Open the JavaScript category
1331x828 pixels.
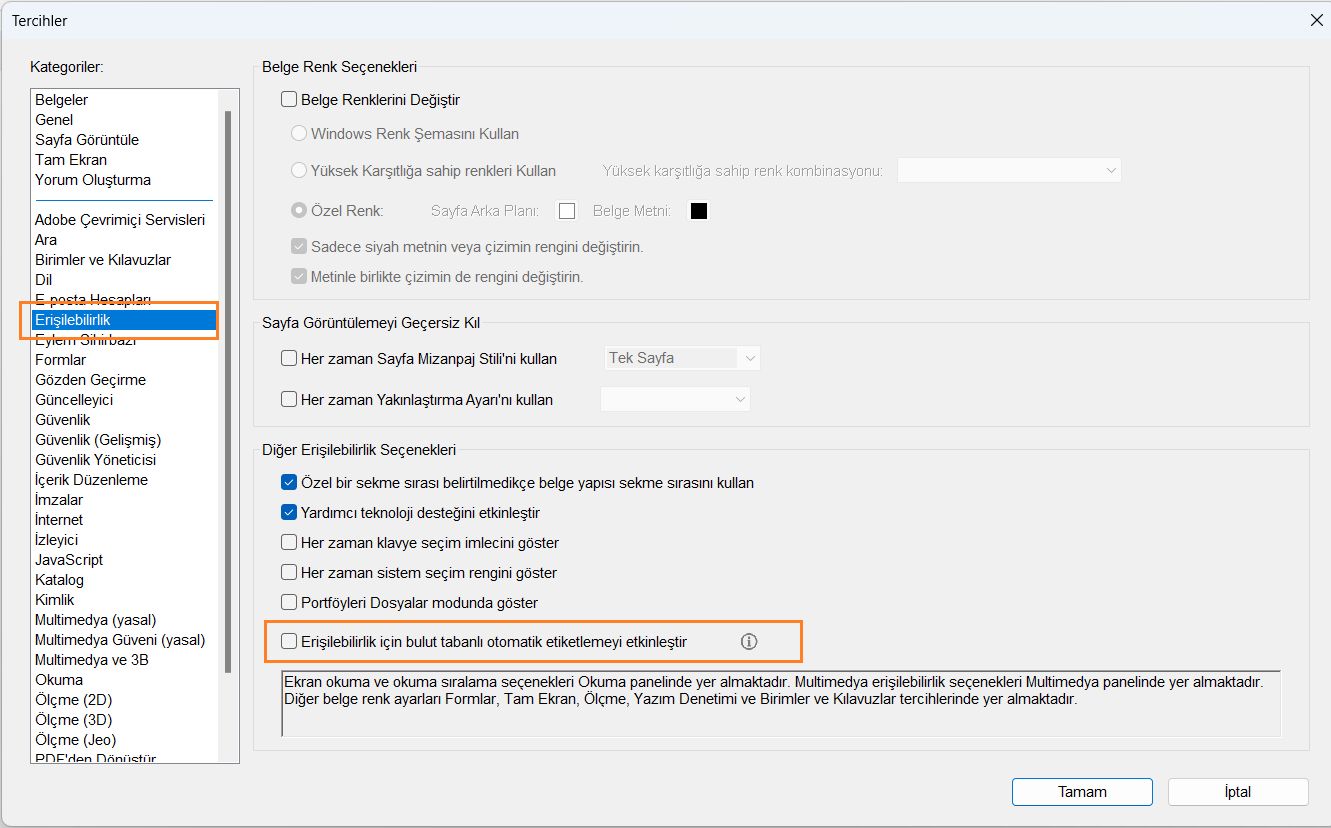pyautogui.click(x=69, y=560)
